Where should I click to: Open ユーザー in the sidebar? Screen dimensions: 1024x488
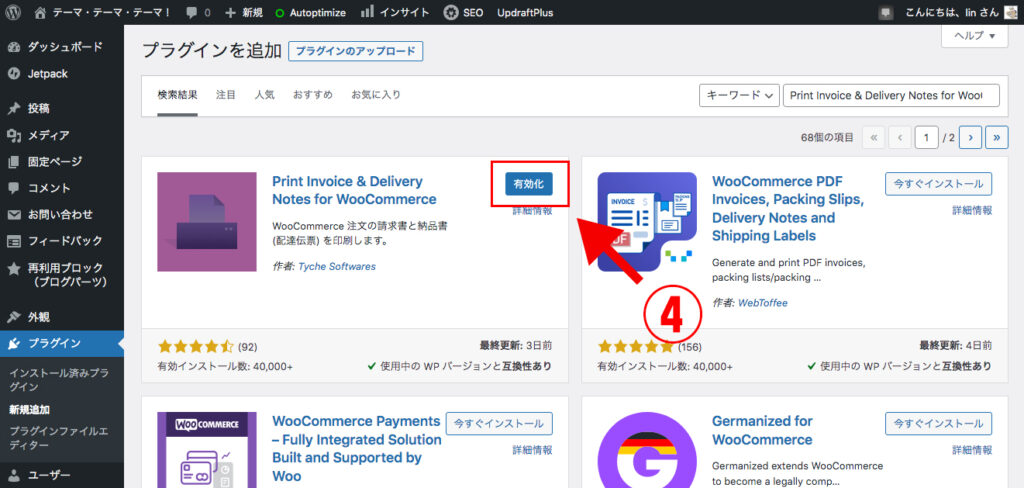(x=62, y=476)
